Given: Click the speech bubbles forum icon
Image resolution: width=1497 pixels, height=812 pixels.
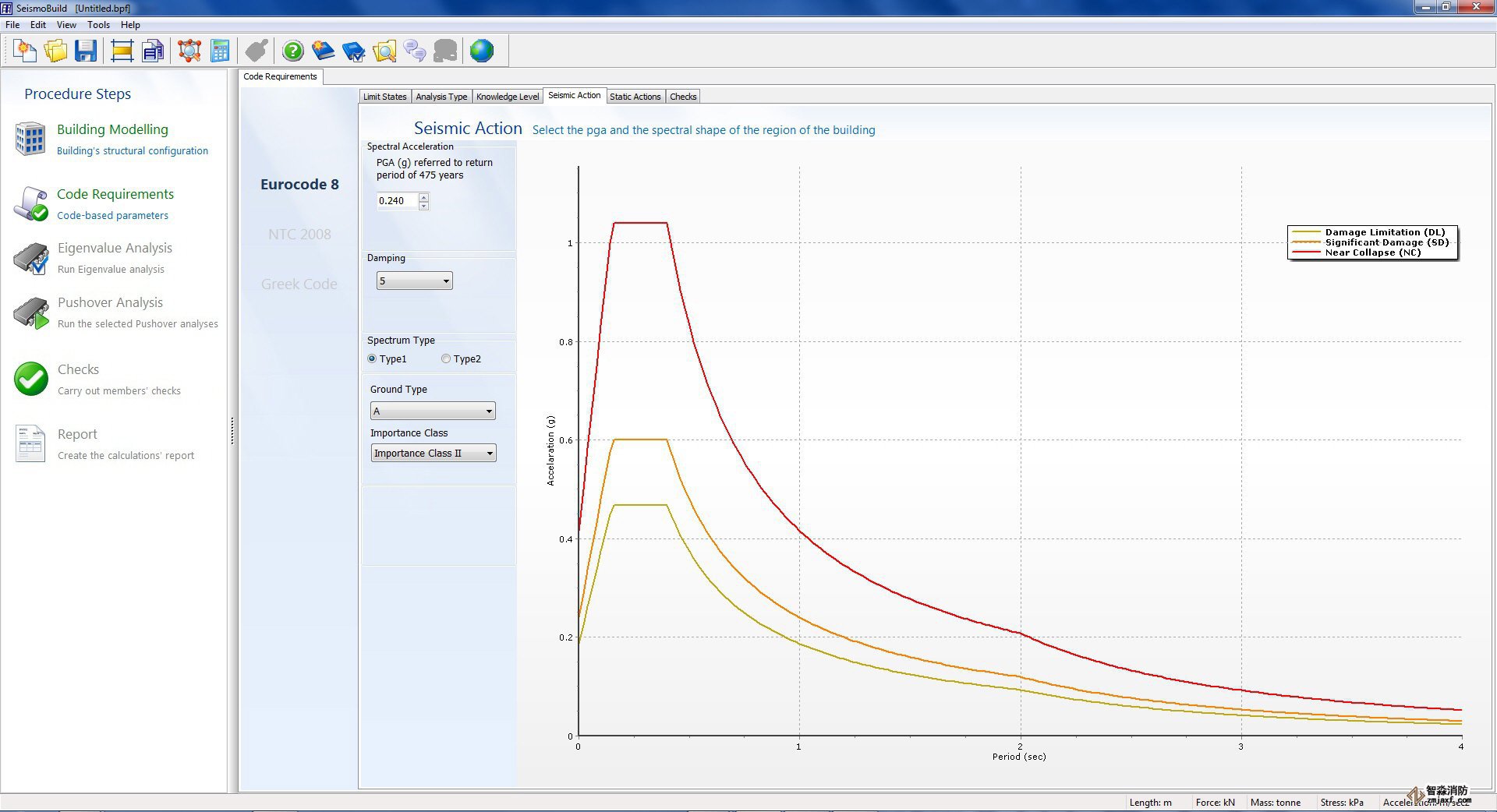Looking at the screenshot, I should click(415, 51).
